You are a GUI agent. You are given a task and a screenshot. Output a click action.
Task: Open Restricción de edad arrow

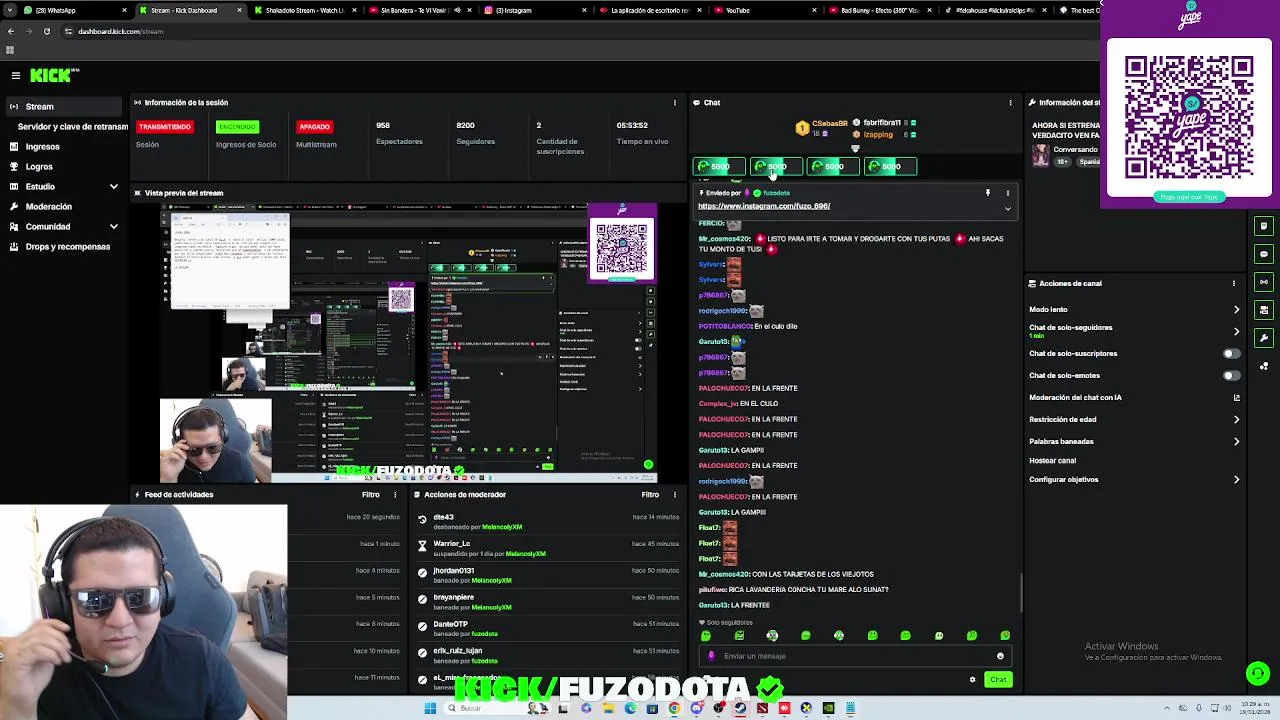click(x=1236, y=419)
